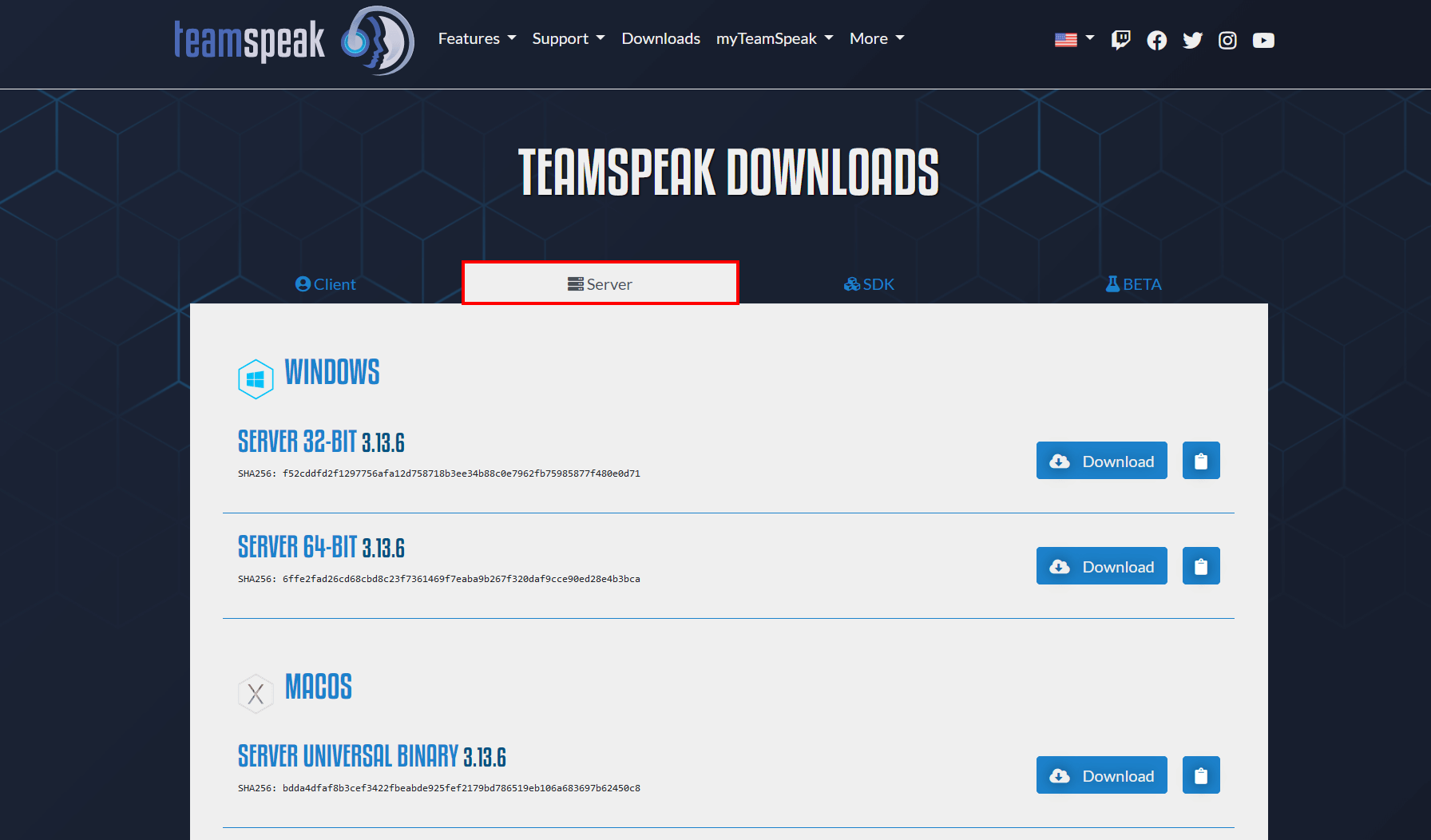Switch to the Client tab
Screen dimensions: 1431x840
coord(326,284)
